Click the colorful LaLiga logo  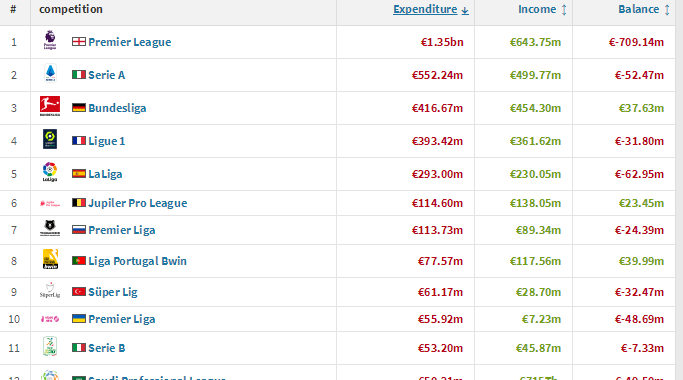point(50,172)
